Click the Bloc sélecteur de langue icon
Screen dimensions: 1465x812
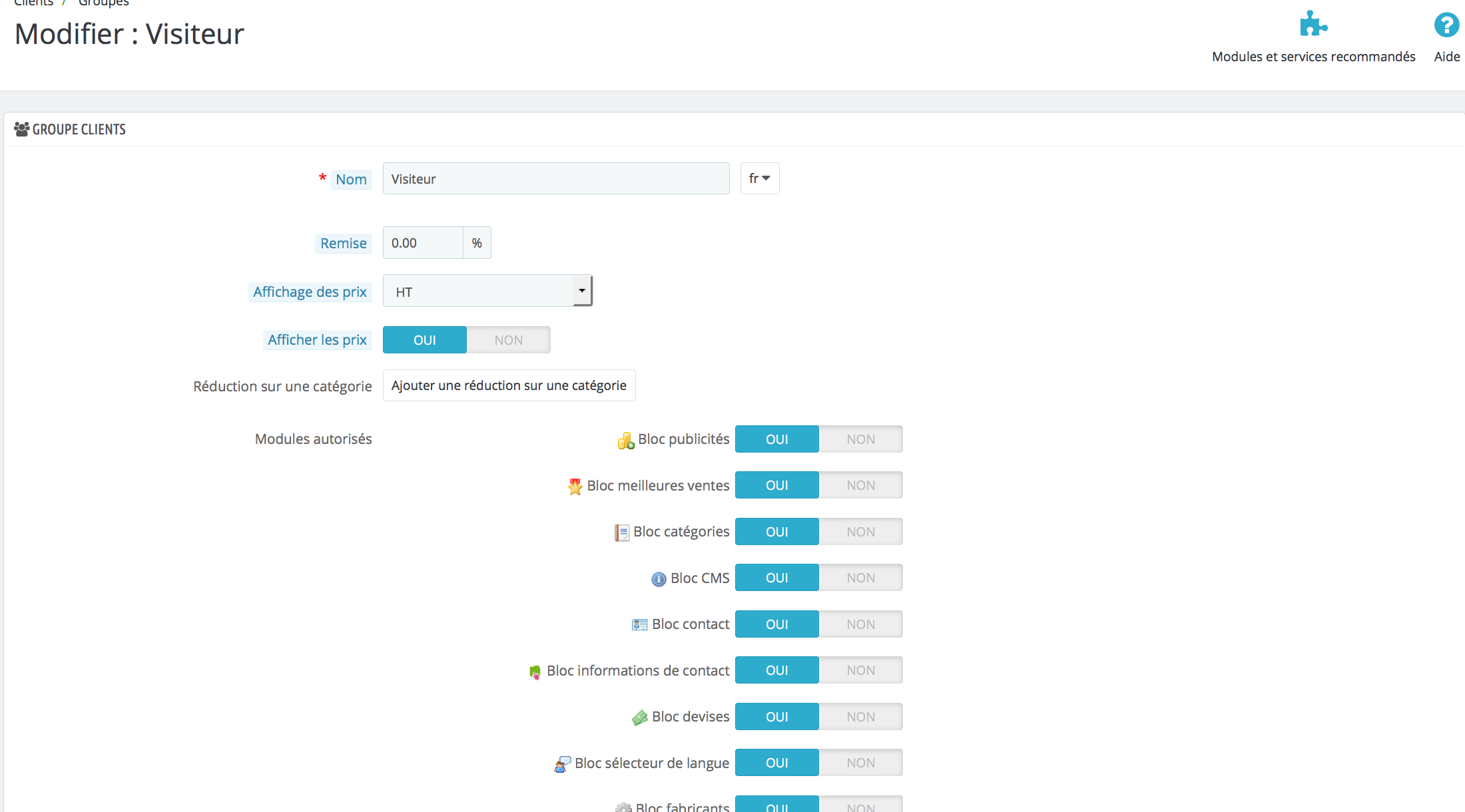coord(562,764)
